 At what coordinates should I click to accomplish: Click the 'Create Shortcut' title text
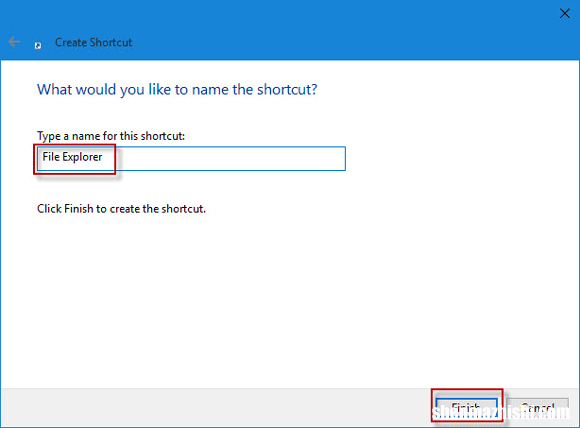94,43
